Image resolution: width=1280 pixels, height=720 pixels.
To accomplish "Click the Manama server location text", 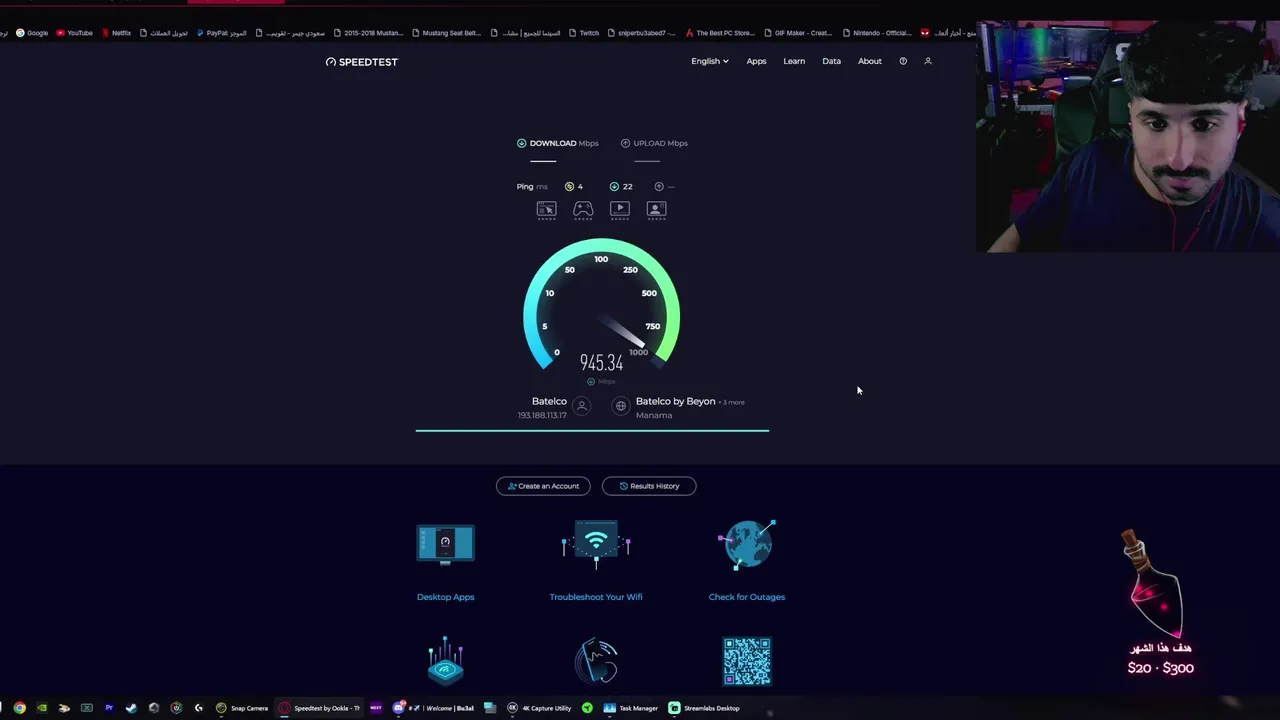I will (x=654, y=415).
